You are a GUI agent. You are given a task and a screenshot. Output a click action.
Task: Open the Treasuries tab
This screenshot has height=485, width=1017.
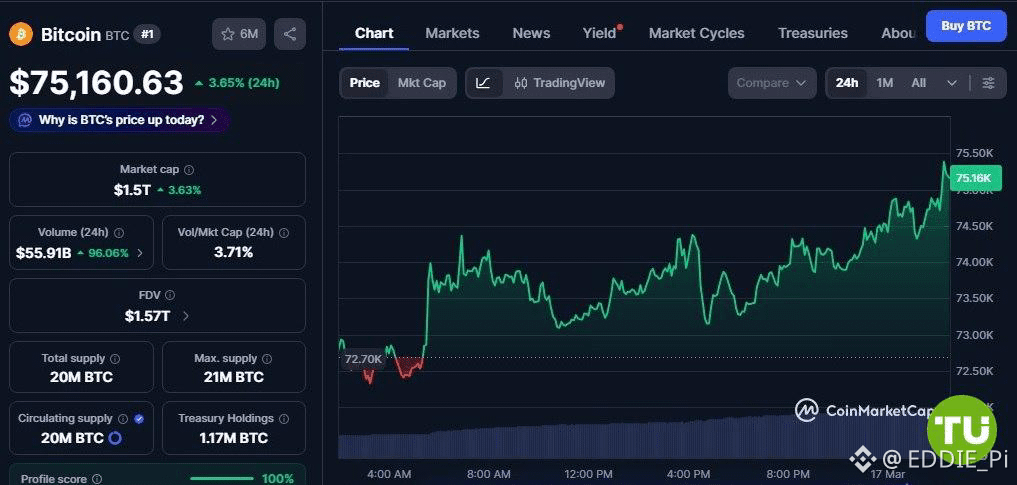click(x=813, y=33)
